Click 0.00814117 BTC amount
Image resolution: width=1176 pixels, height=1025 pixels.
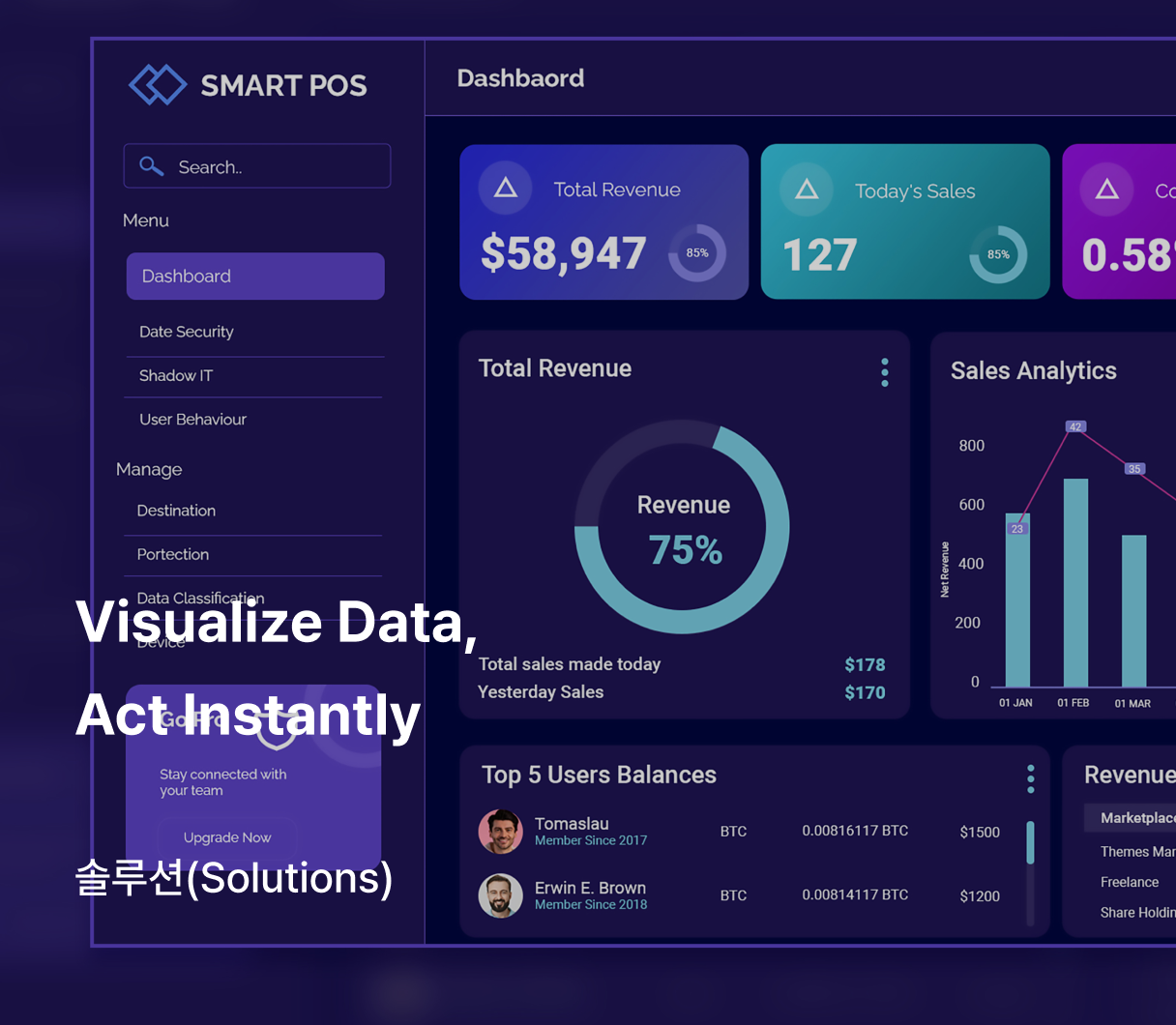click(x=855, y=894)
